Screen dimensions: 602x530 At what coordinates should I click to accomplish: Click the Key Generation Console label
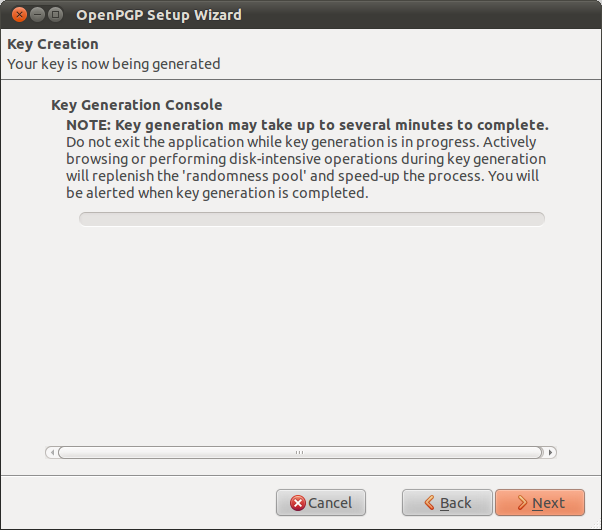point(136,105)
